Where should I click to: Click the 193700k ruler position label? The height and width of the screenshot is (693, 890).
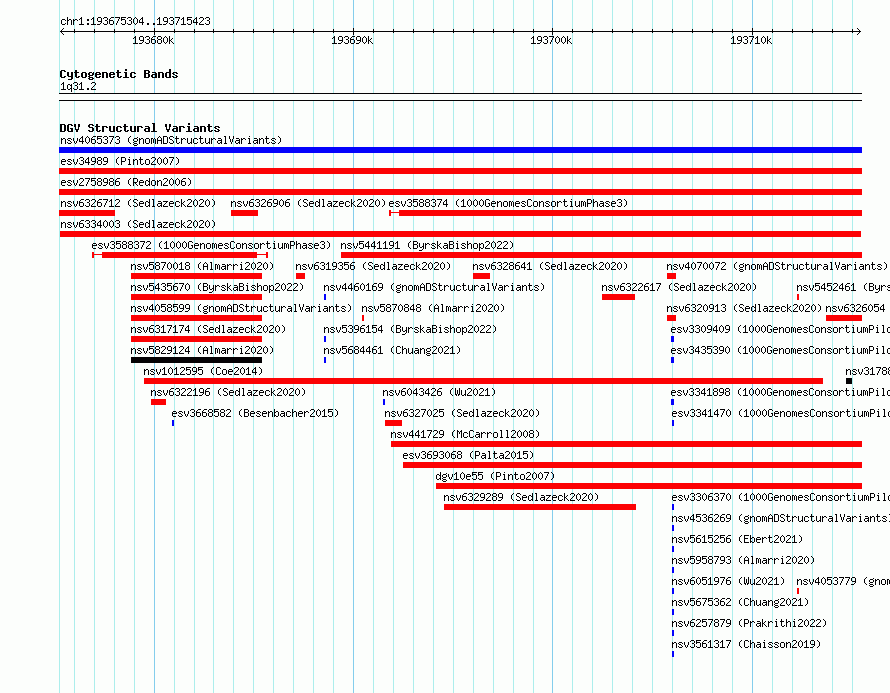click(x=551, y=40)
